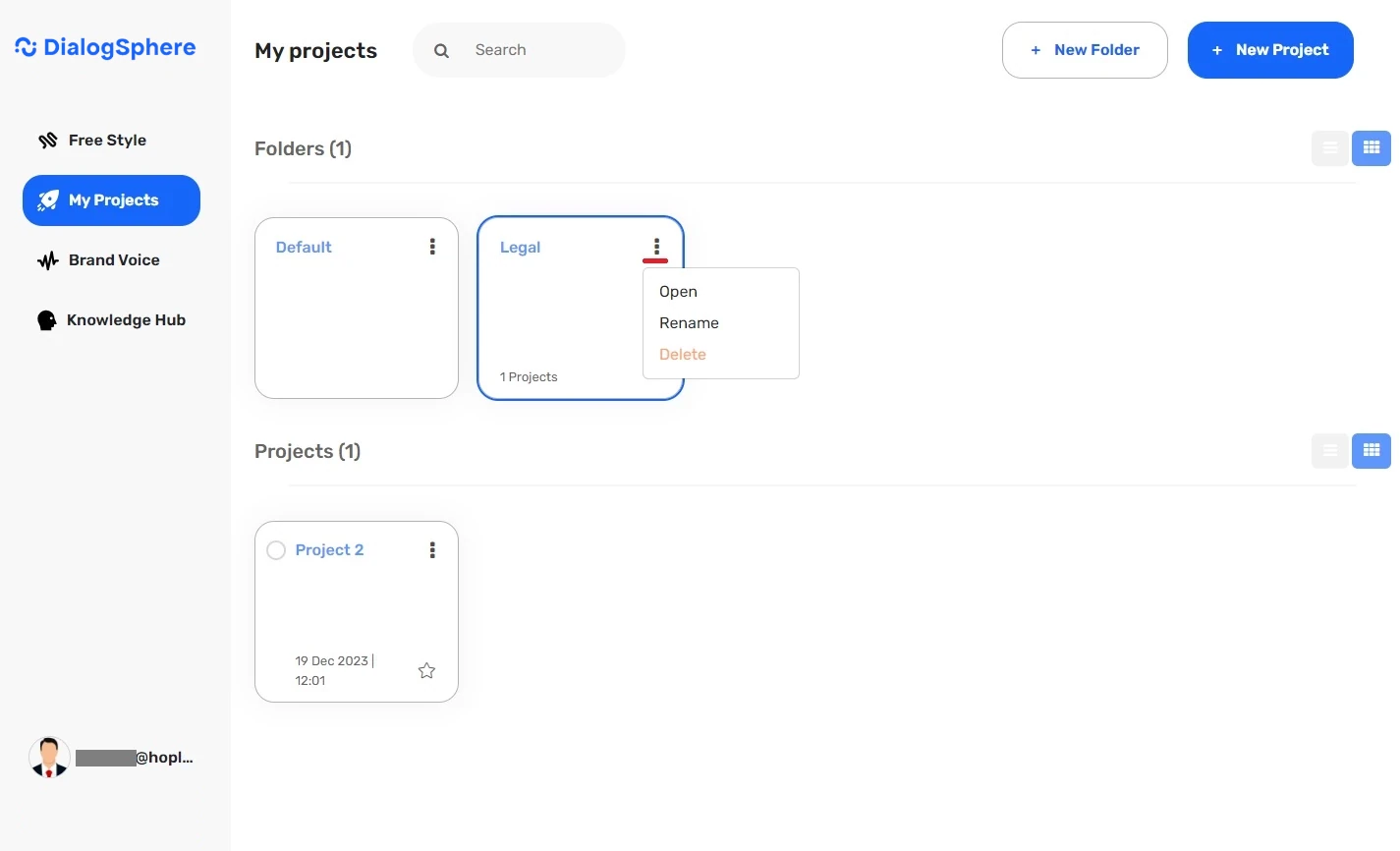The width and height of the screenshot is (1400, 851).
Task: Choose Rename from the context menu
Action: click(689, 323)
